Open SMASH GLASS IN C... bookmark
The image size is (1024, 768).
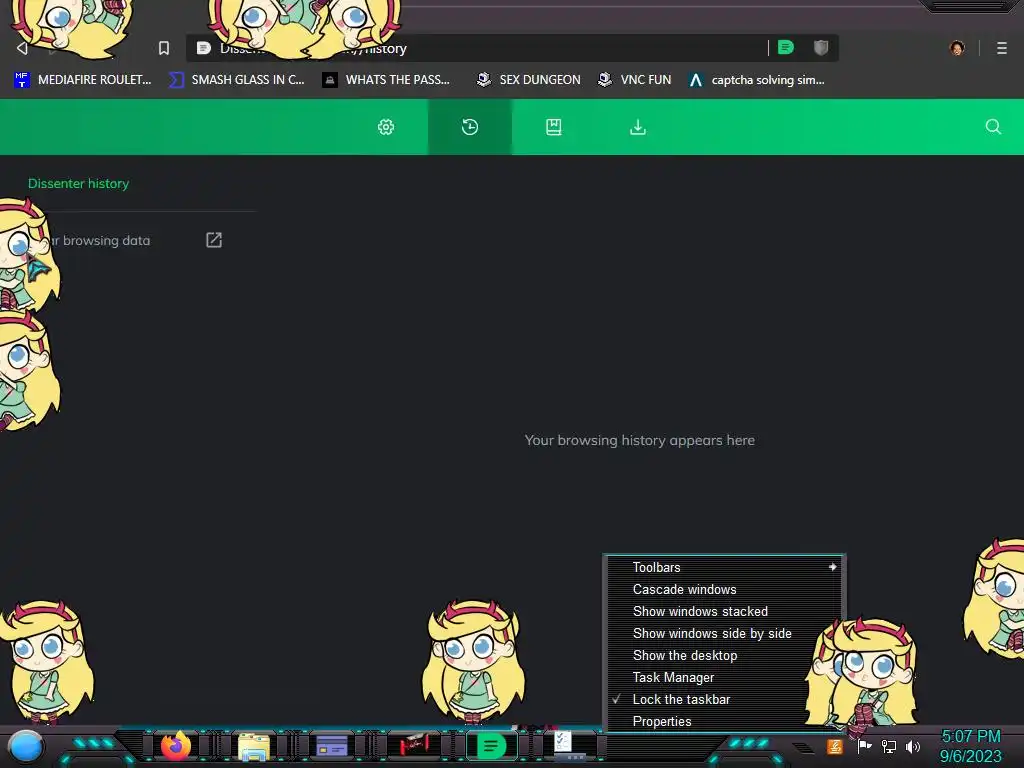tap(236, 80)
